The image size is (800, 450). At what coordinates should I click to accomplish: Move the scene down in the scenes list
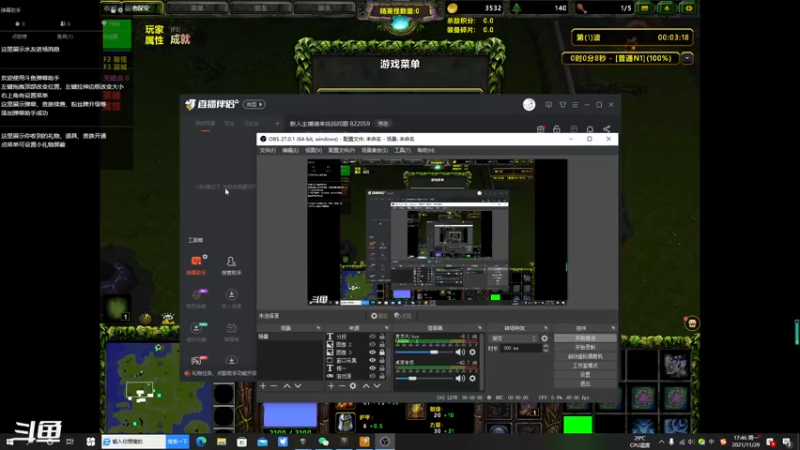[x=298, y=386]
